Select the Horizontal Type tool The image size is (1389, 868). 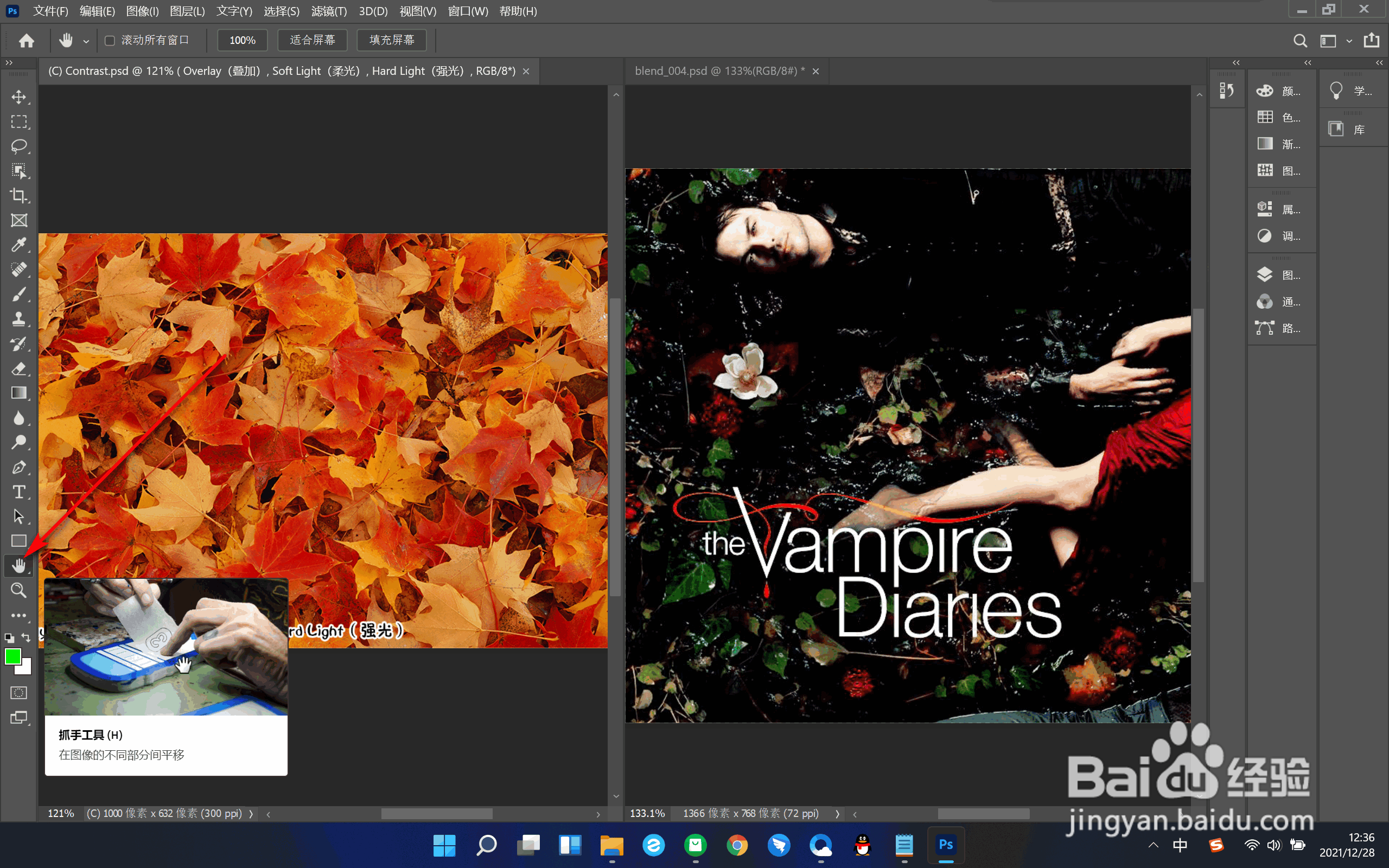point(18,492)
